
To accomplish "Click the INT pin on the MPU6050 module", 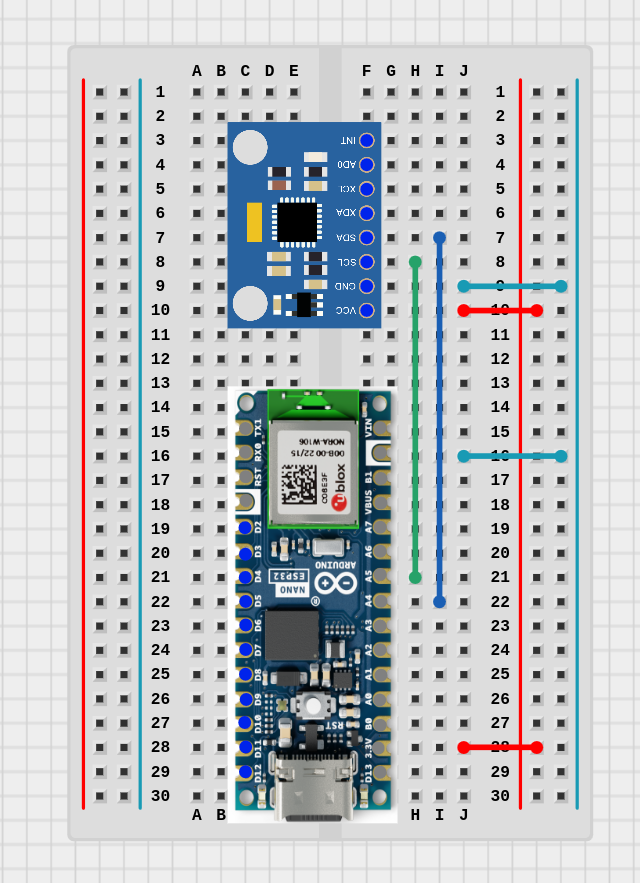I will point(367,140).
